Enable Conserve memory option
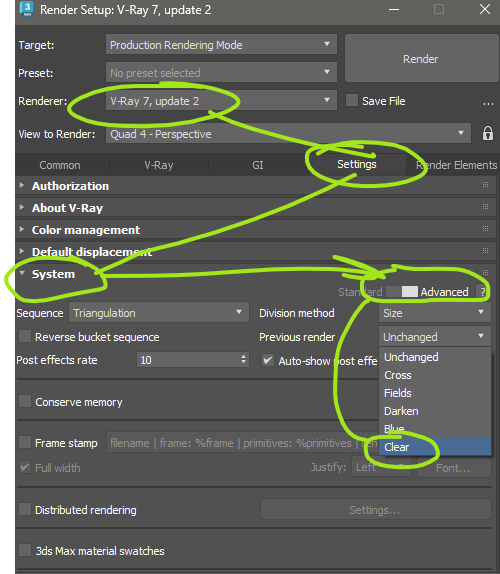The height and width of the screenshot is (574, 500). coord(25,401)
